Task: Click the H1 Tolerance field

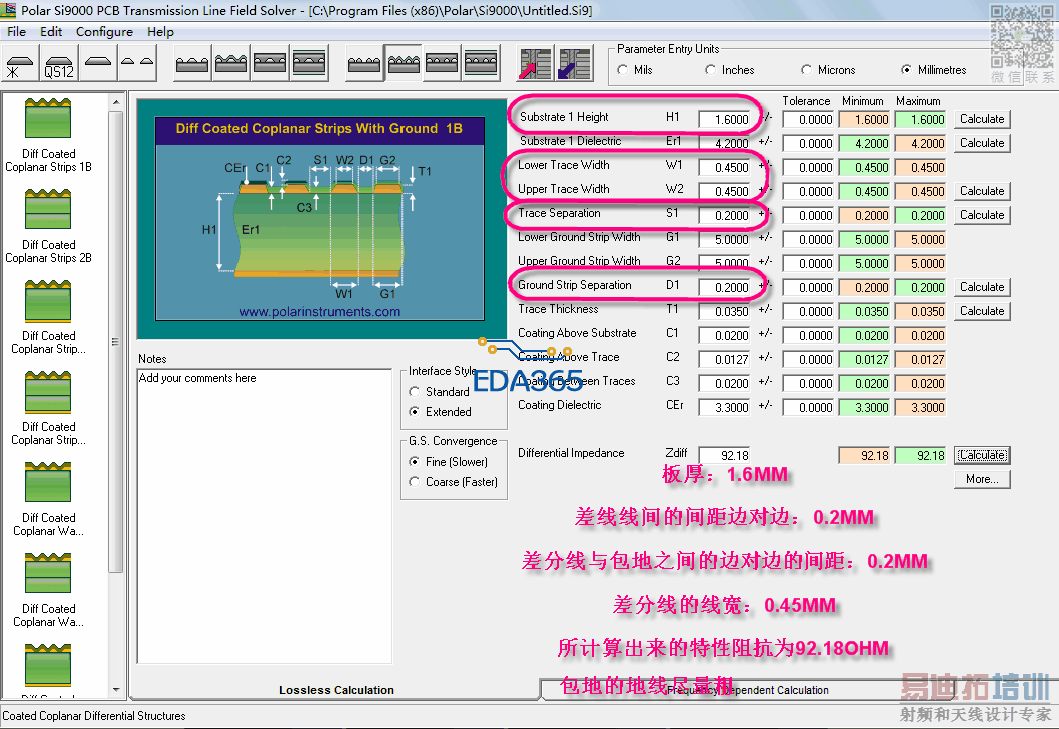Action: pyautogui.click(x=808, y=120)
